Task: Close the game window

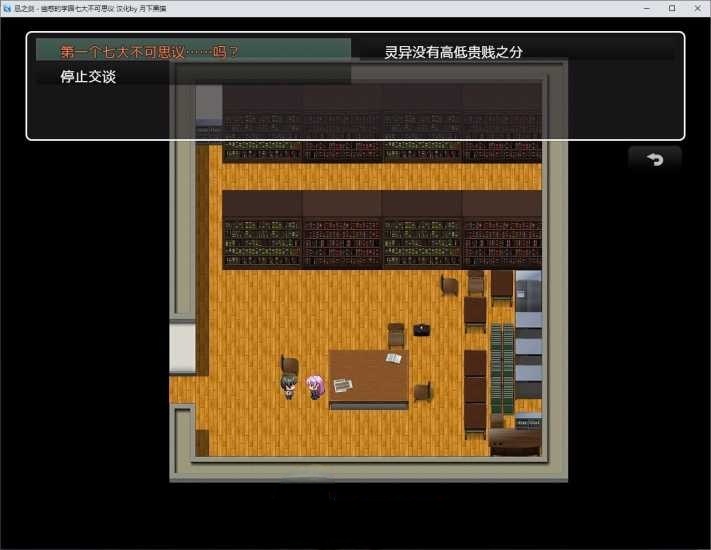Action: [698, 8]
